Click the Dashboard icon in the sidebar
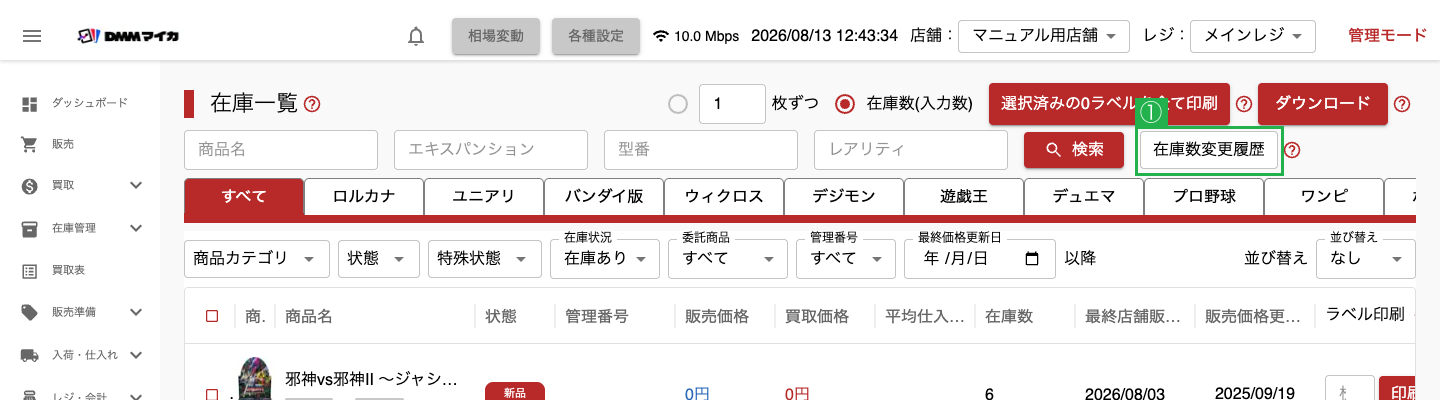This screenshot has height=400, width=1440. click(x=30, y=103)
